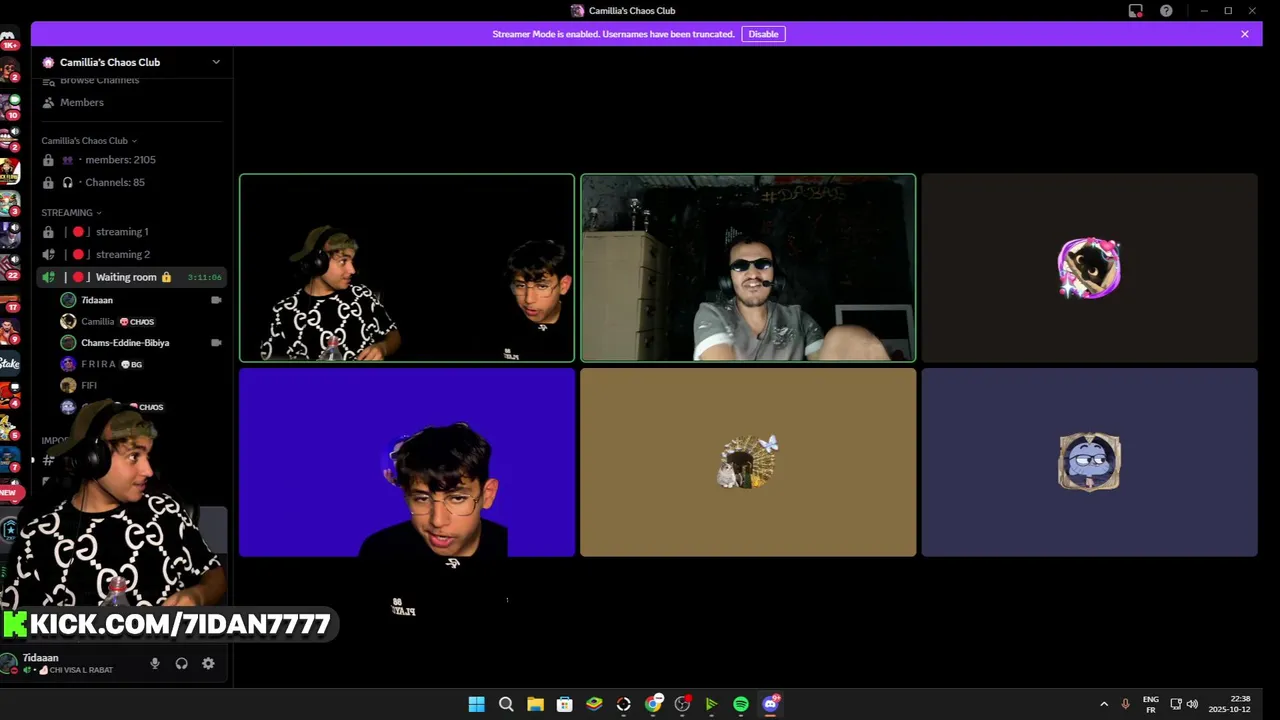Click the camera icon next to Chams-Eddine-Bibiya
Screen dimensions: 1280x720
click(x=216, y=343)
